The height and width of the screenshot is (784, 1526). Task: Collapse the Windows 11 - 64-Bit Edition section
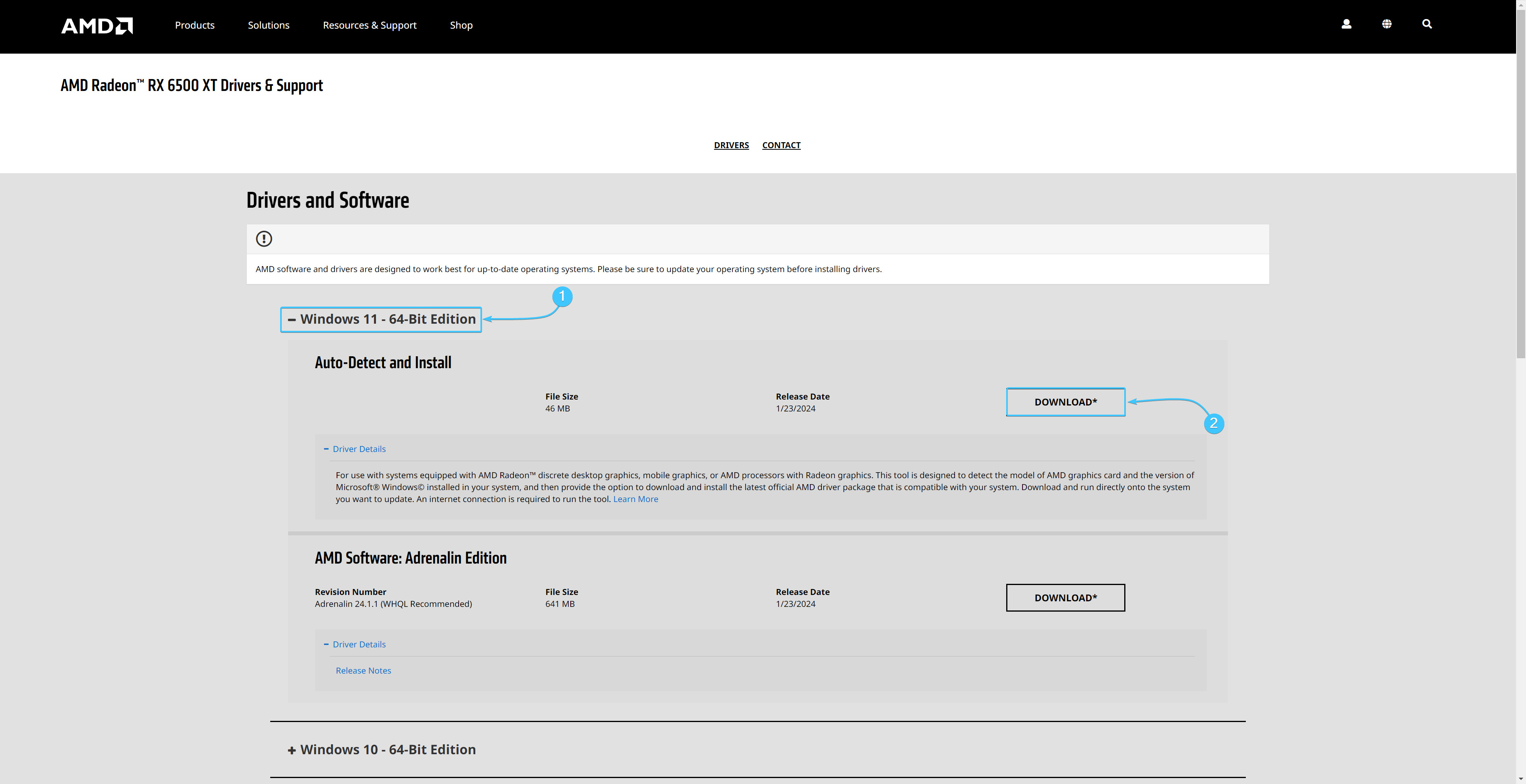(387, 319)
